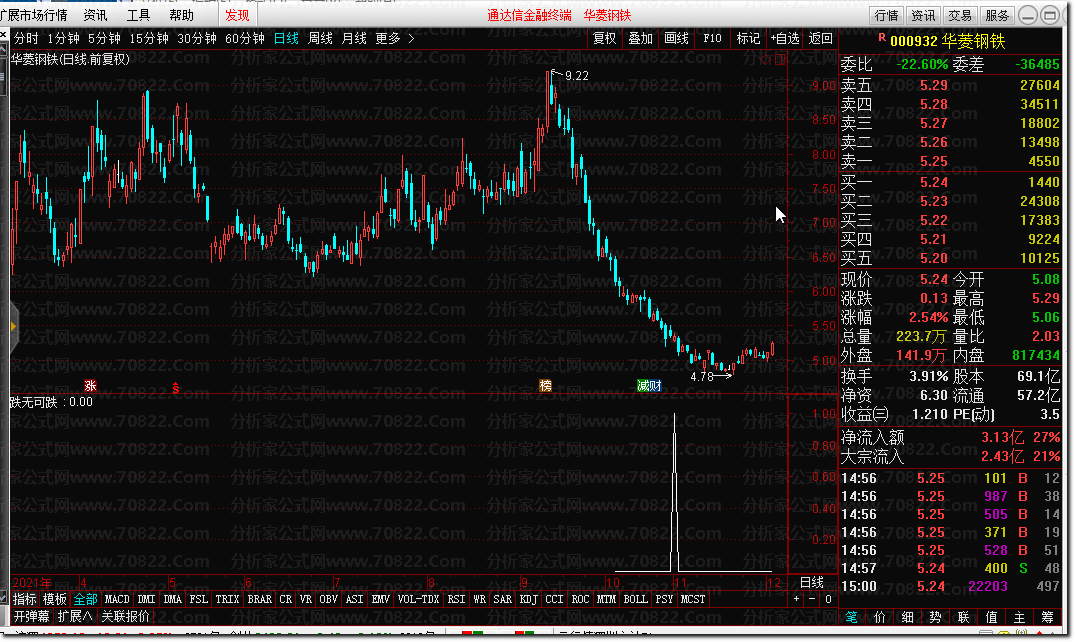The height and width of the screenshot is (642, 1076).
Task: Click the red $ marker under the chart
Action: 176,388
